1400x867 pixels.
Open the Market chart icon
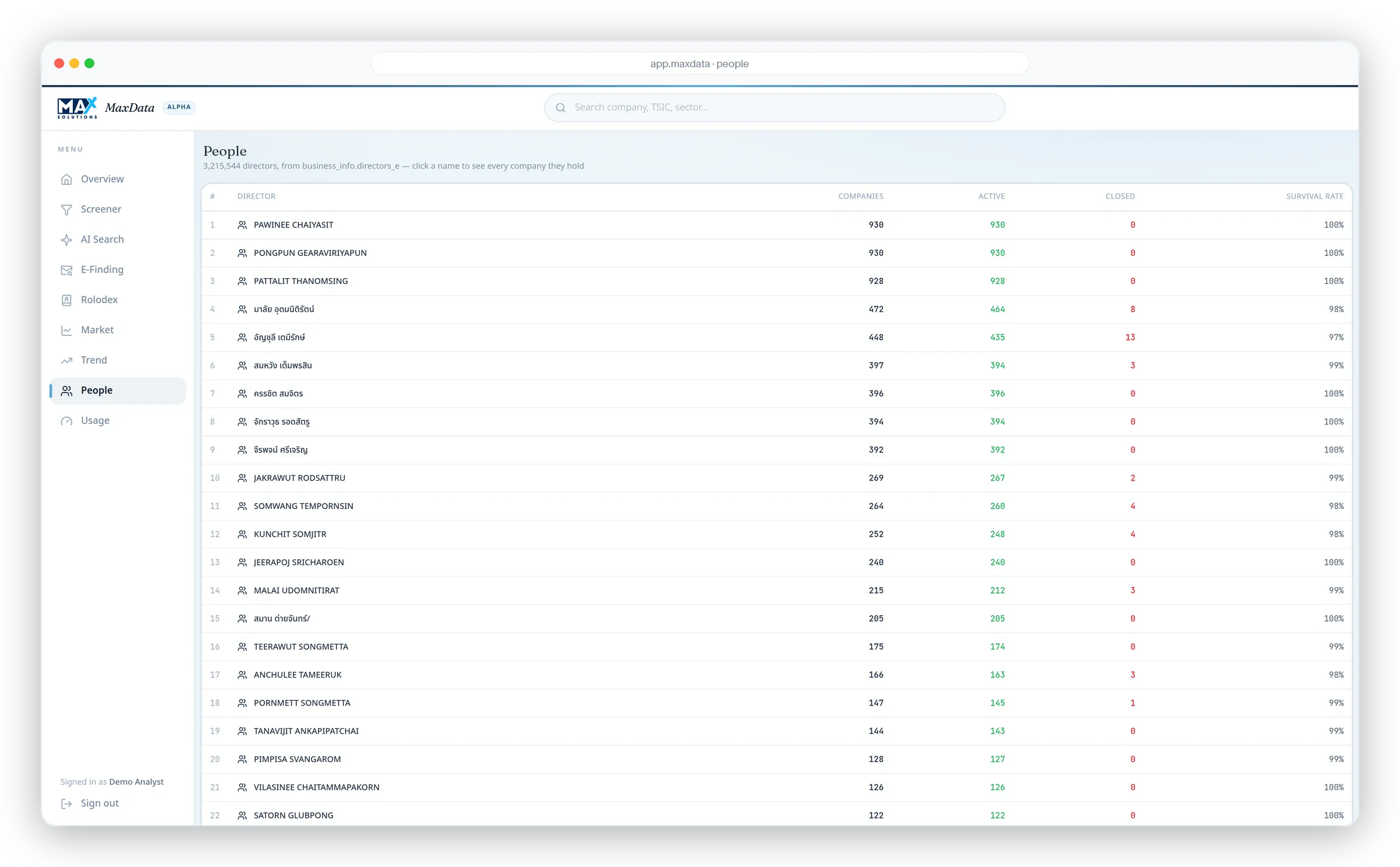click(66, 330)
